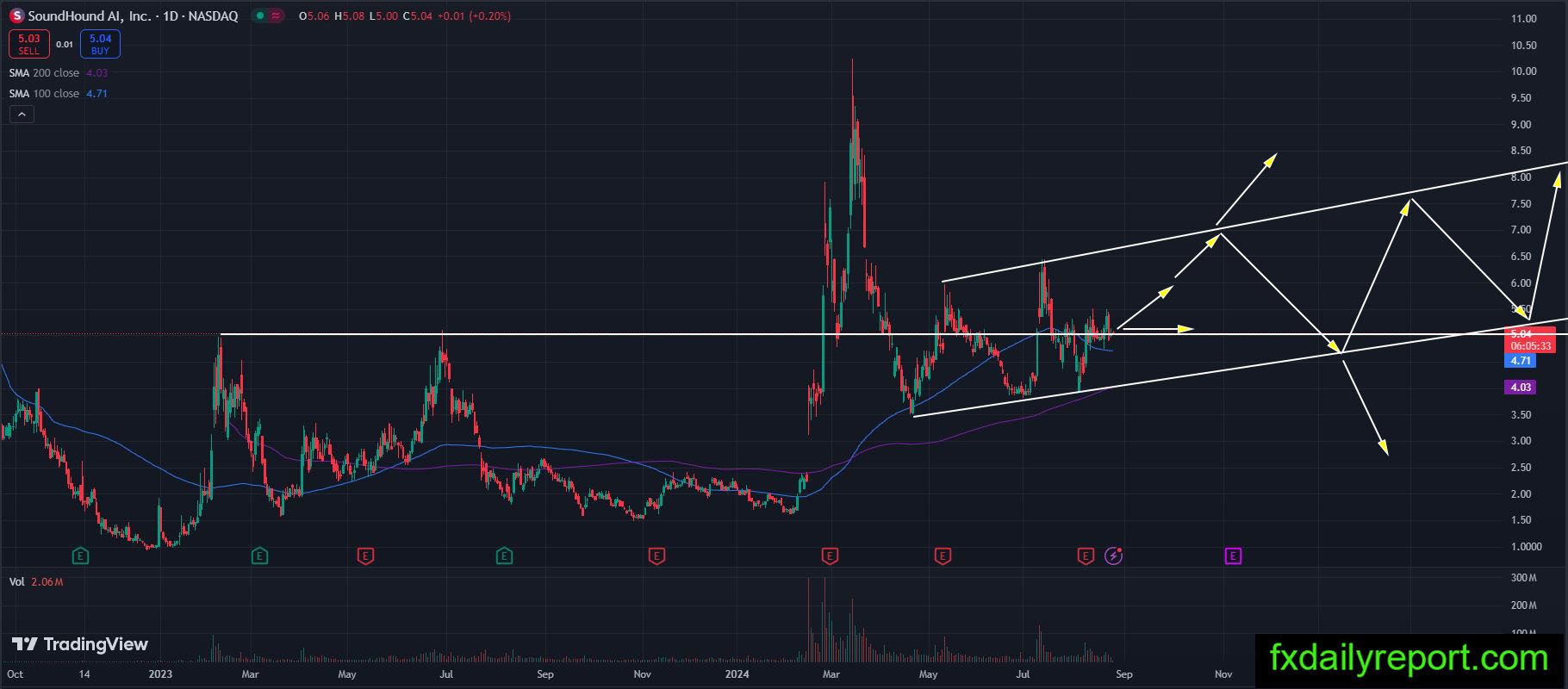This screenshot has height=689, width=1568.
Task: Open the upcoming November 2024 purple earnings marker
Action: [1233, 556]
